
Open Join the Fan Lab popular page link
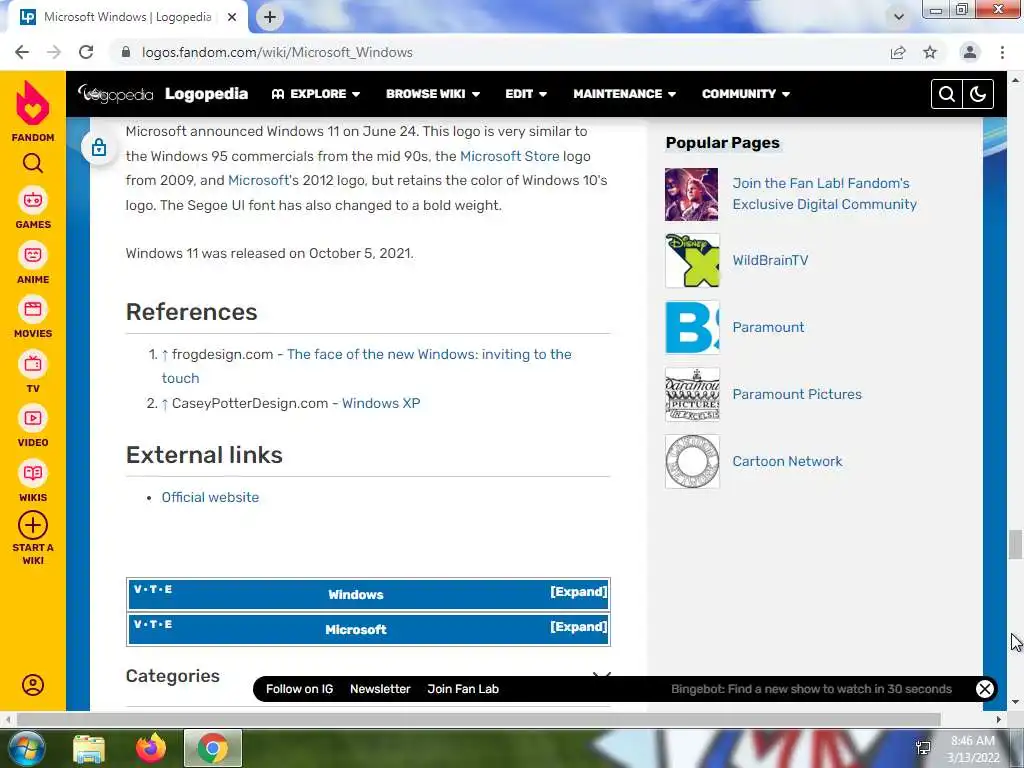824,194
